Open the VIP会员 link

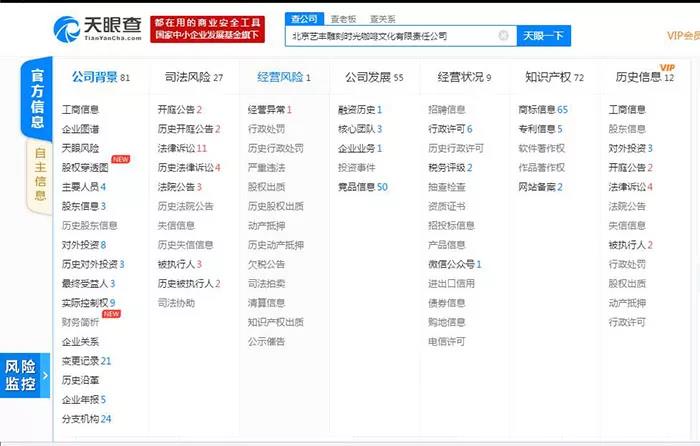(x=683, y=36)
